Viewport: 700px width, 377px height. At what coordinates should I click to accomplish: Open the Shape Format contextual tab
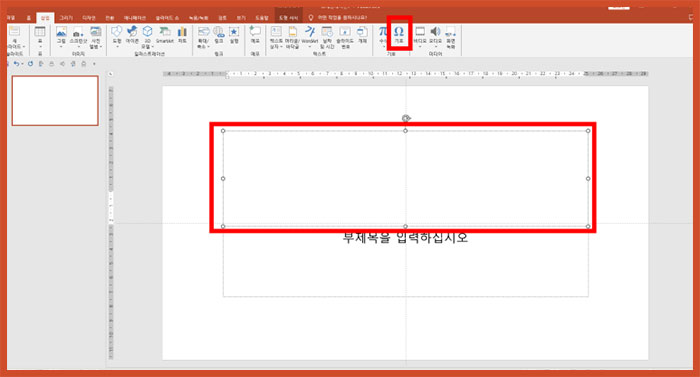coord(288,18)
